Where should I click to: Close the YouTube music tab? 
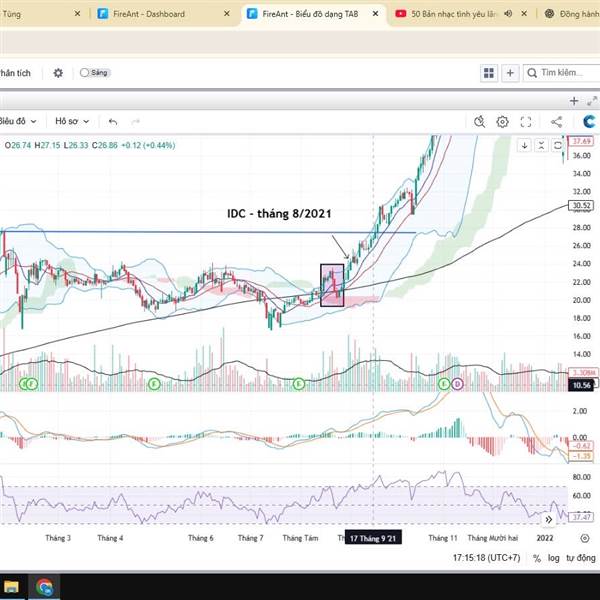[524, 14]
